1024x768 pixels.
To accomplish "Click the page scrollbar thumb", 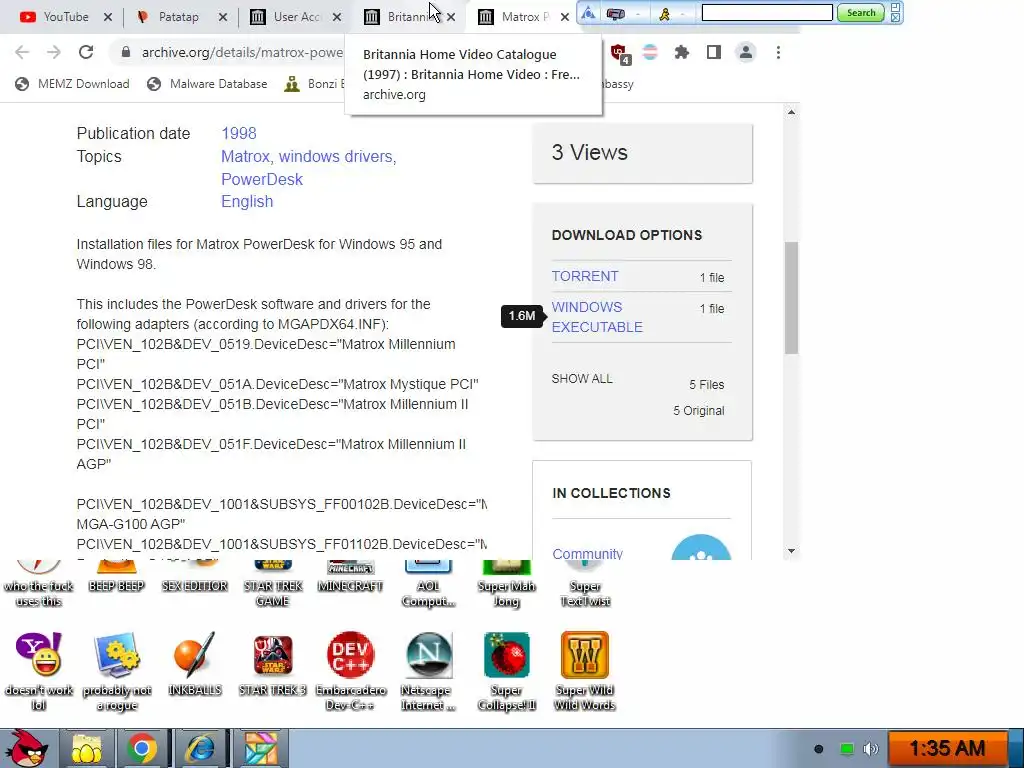I will (791, 298).
